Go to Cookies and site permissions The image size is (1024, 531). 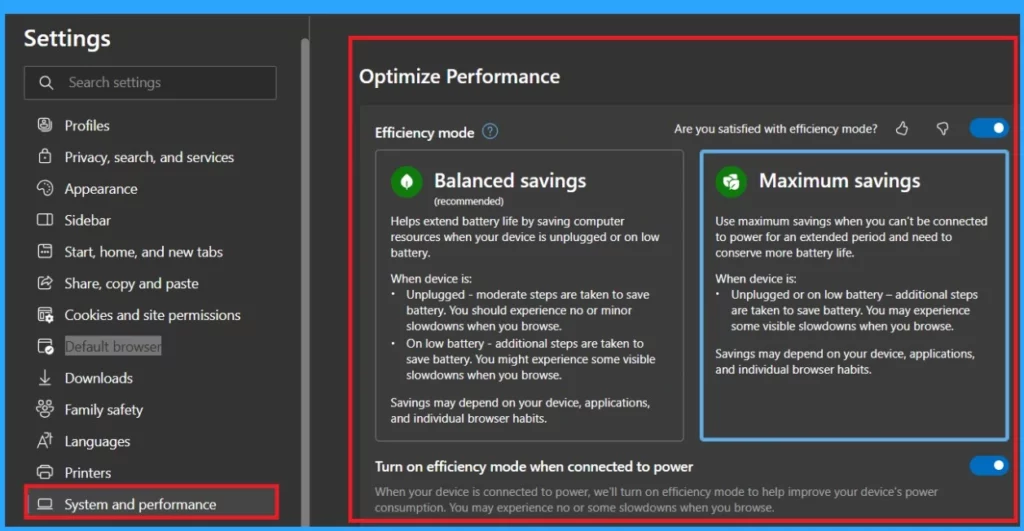152,315
